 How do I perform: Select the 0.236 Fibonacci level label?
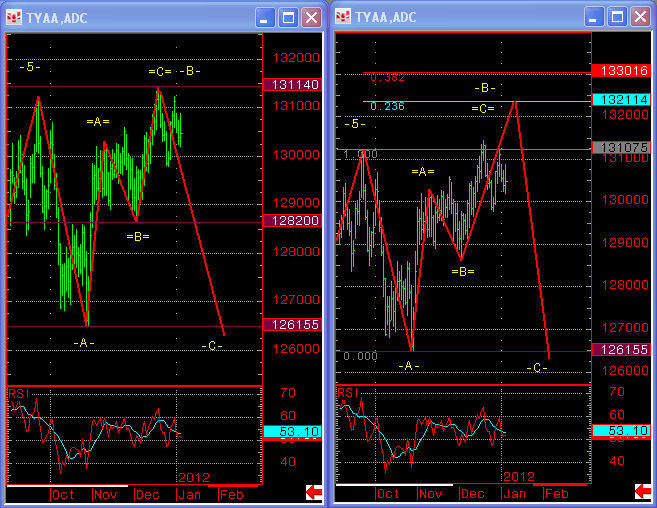tap(386, 106)
